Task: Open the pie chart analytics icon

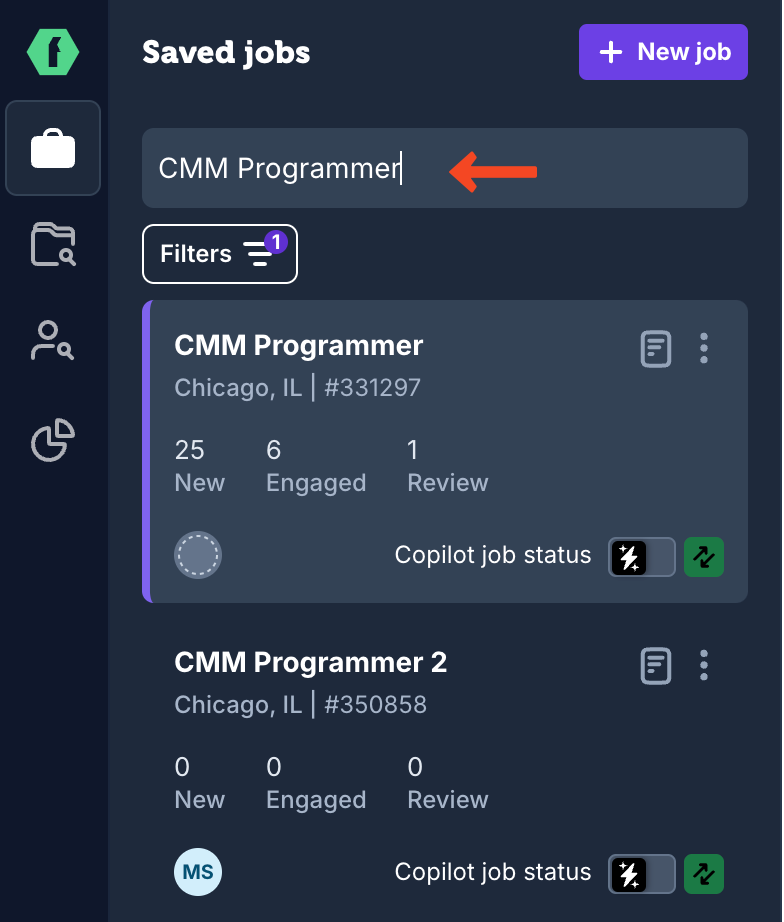Action: tap(53, 439)
